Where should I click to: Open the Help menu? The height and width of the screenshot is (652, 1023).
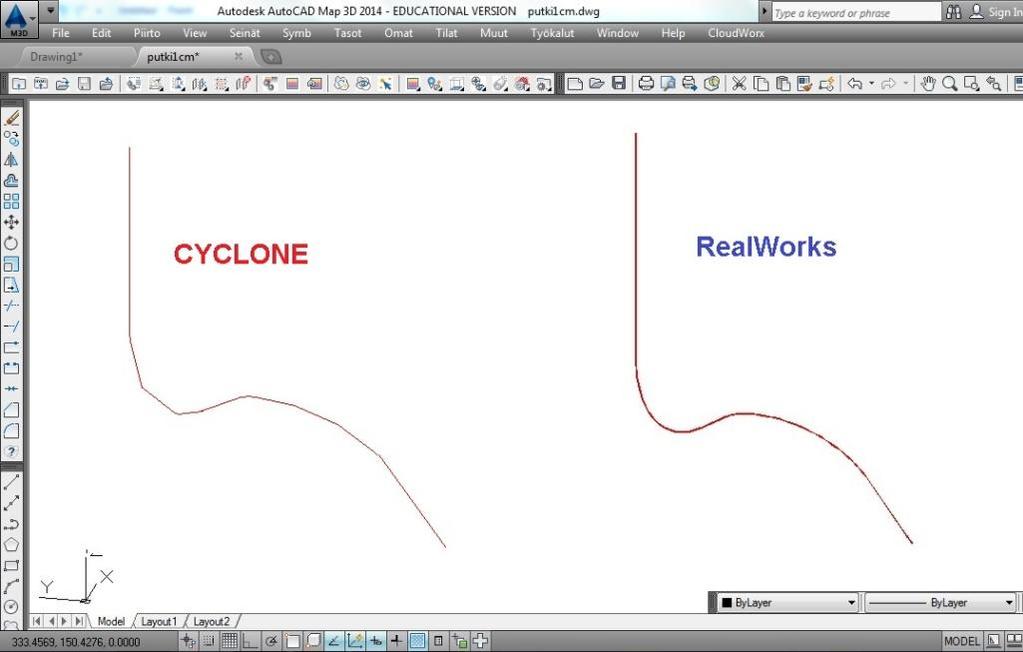673,33
